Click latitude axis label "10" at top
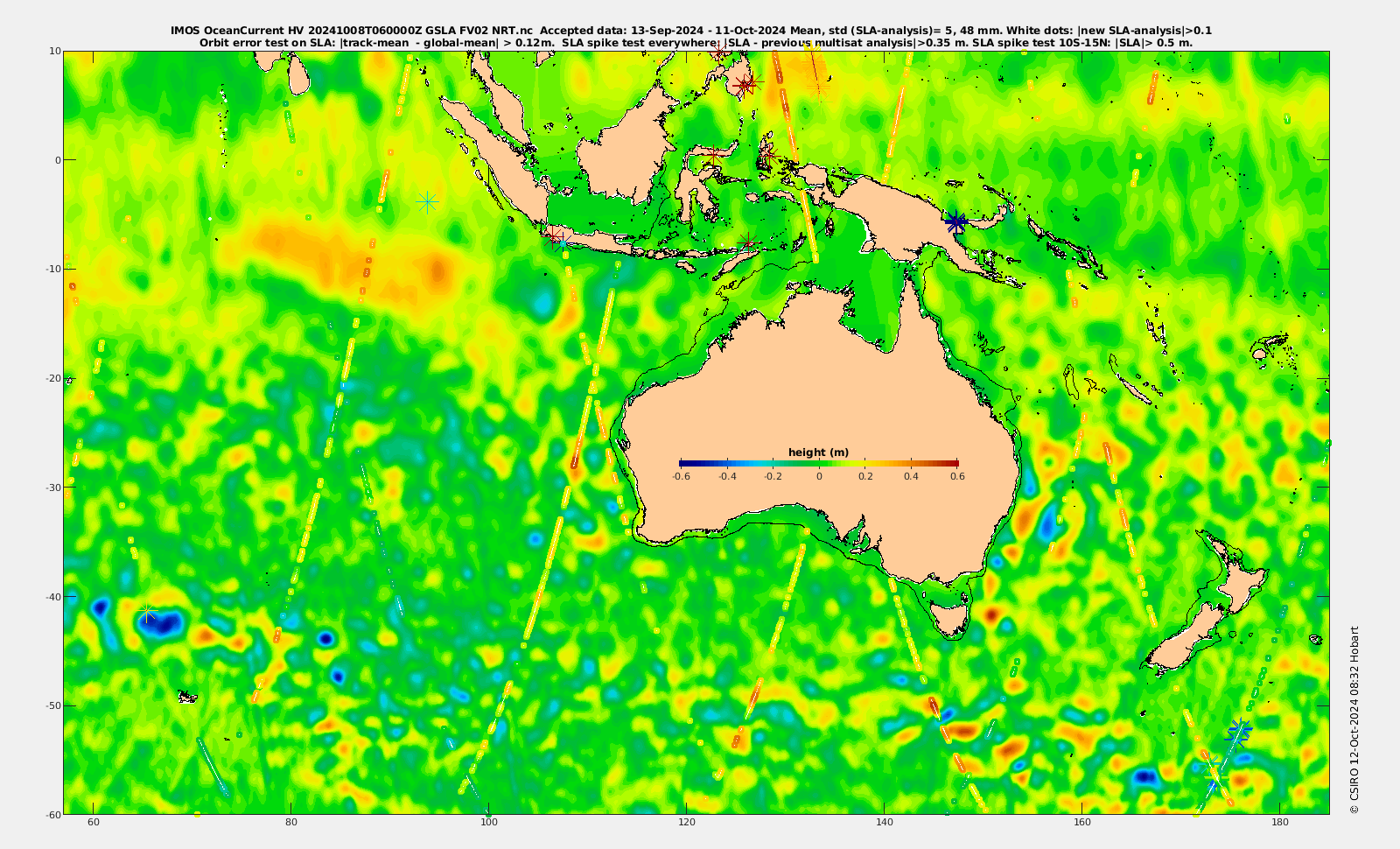 pos(55,51)
